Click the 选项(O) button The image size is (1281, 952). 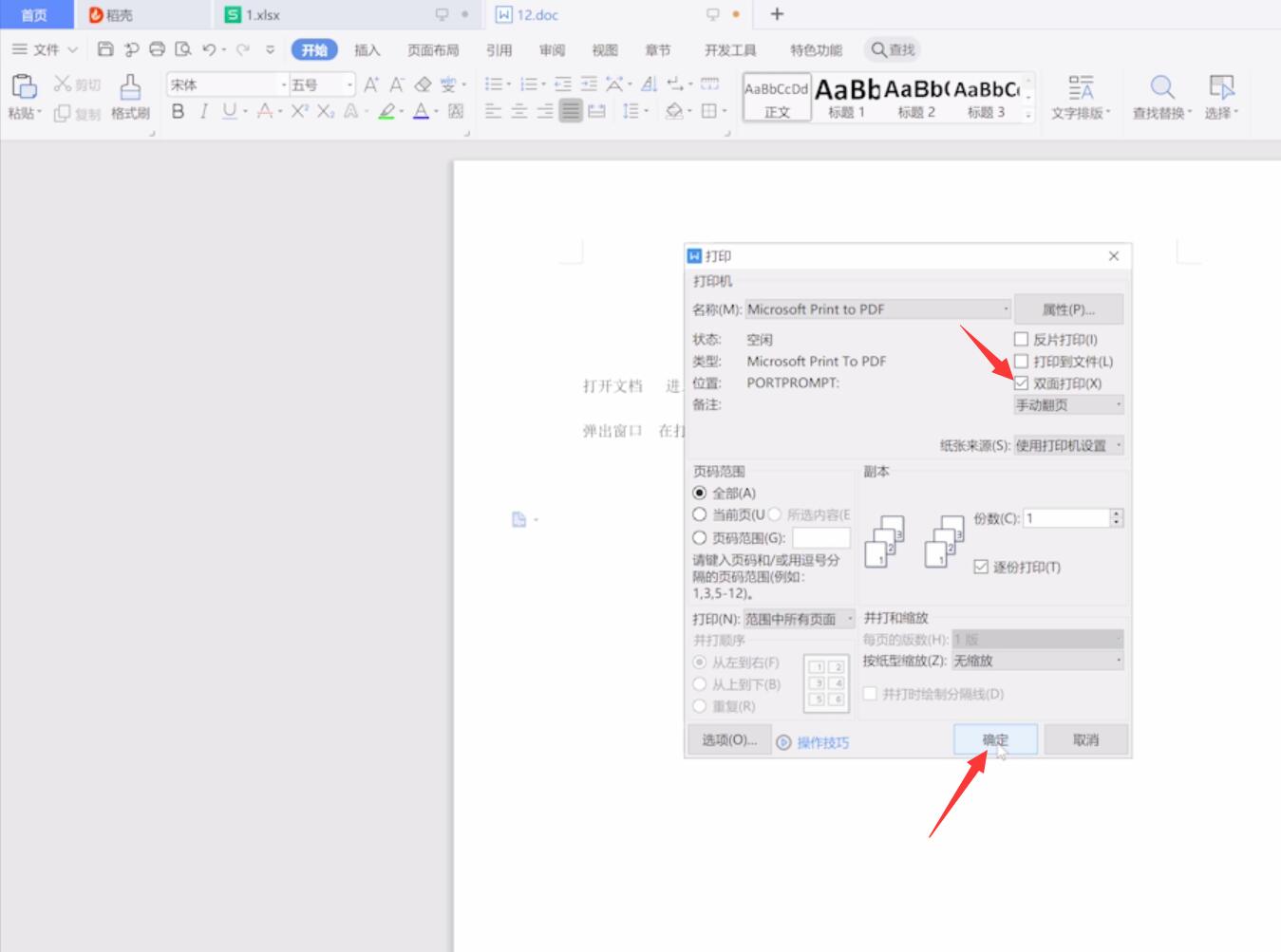729,740
